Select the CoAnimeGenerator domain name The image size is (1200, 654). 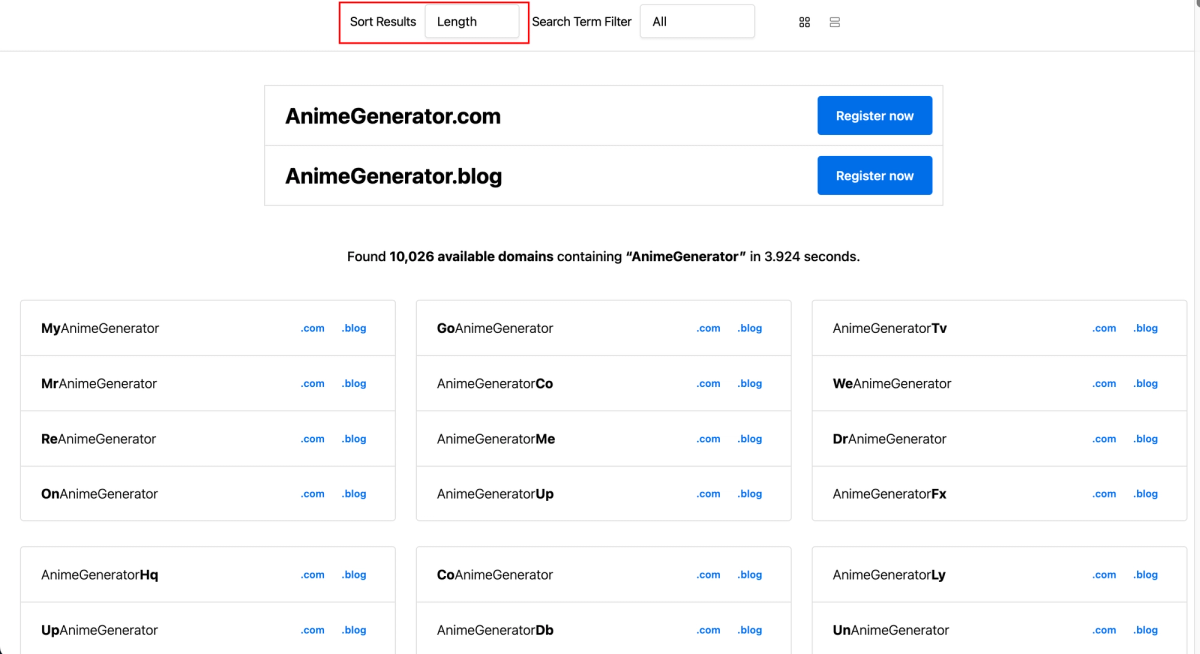click(495, 575)
